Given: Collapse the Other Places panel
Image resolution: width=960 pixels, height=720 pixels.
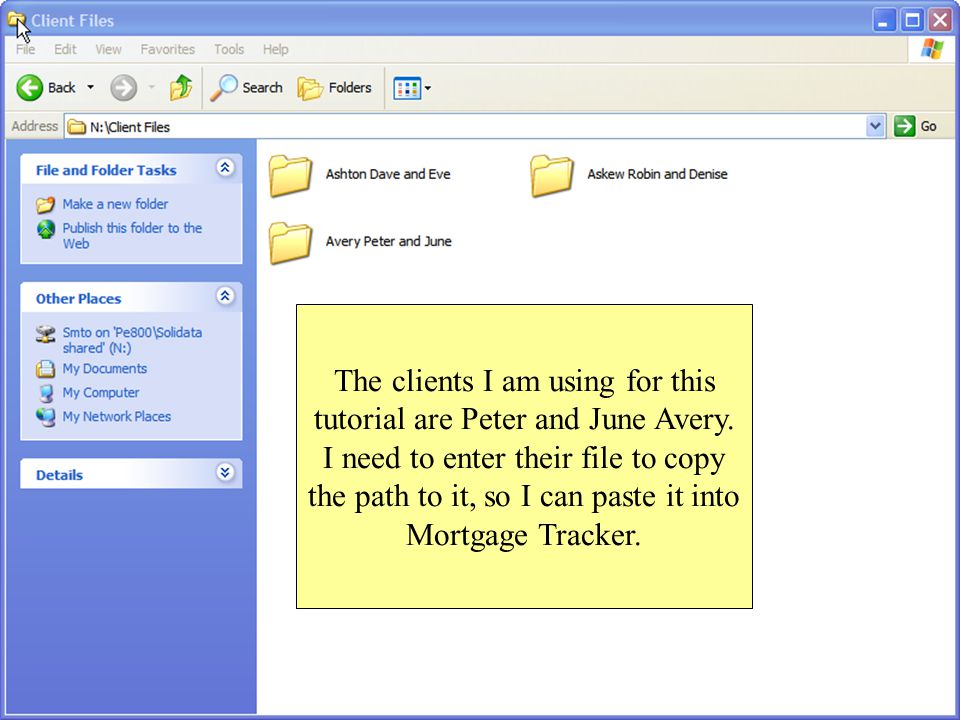Looking at the screenshot, I should pyautogui.click(x=225, y=296).
